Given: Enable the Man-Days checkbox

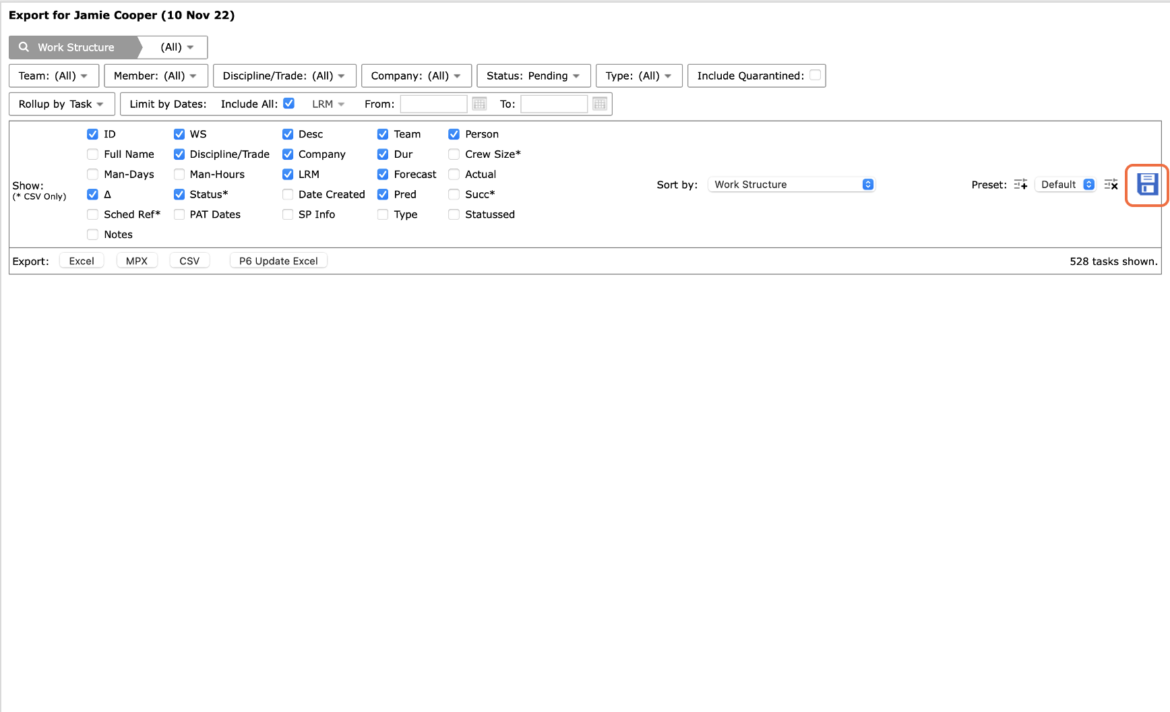Looking at the screenshot, I should point(93,175).
